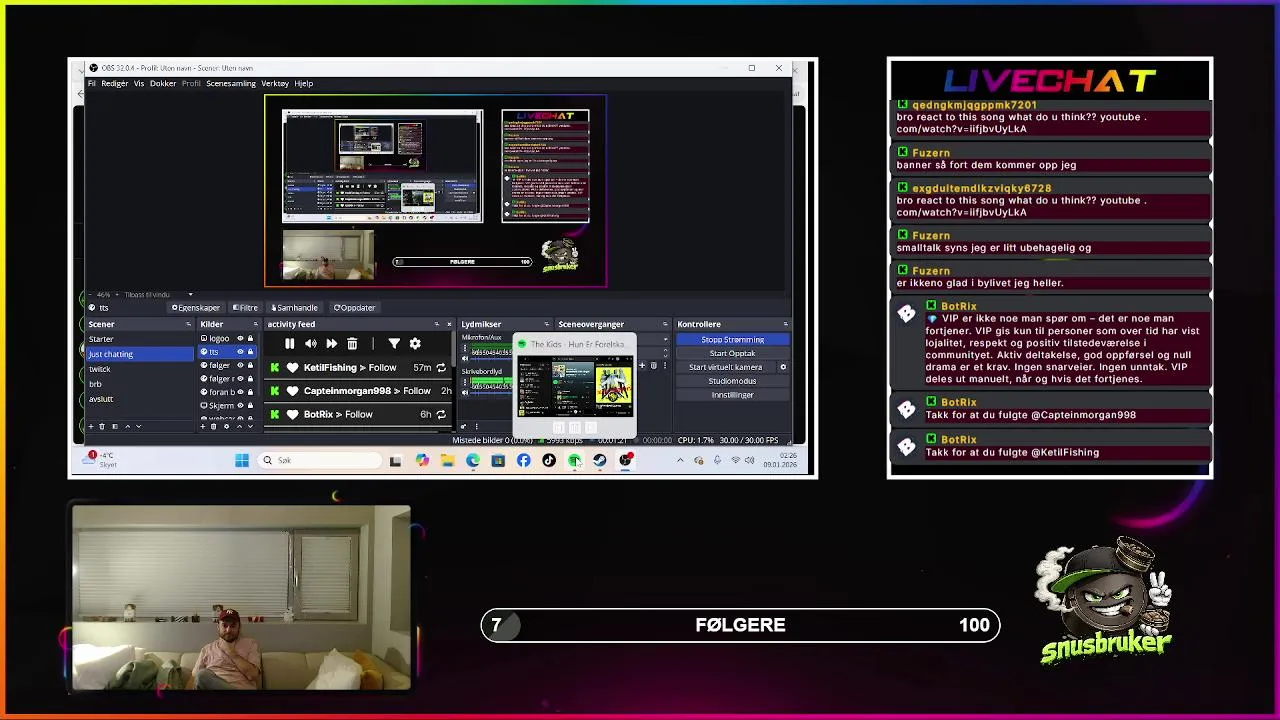The image size is (1280, 720).
Task: Open the activity feed gear settings
Action: click(x=415, y=344)
